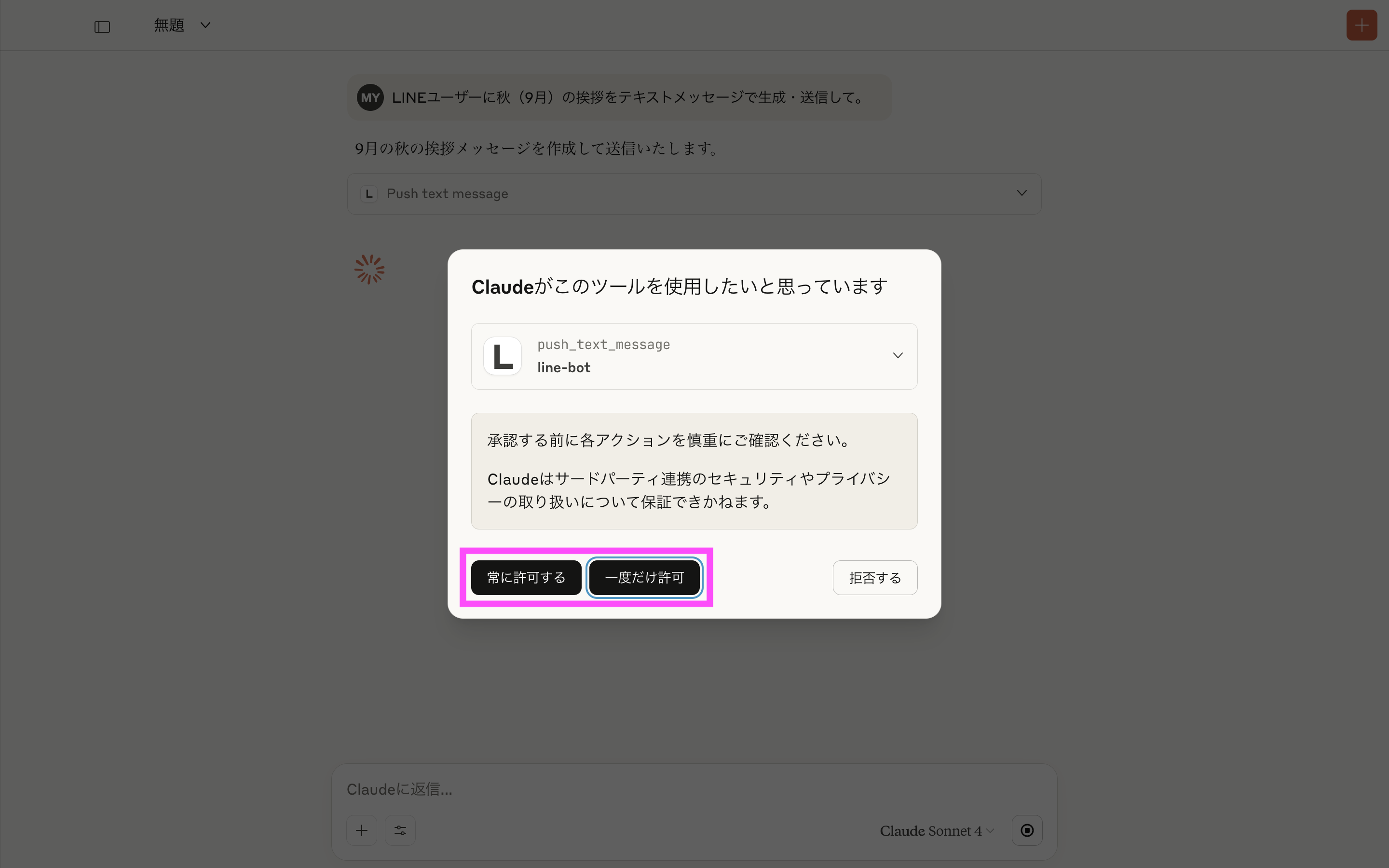Click the loading spinner indicator
Screen dimensions: 1389x868
click(x=369, y=269)
